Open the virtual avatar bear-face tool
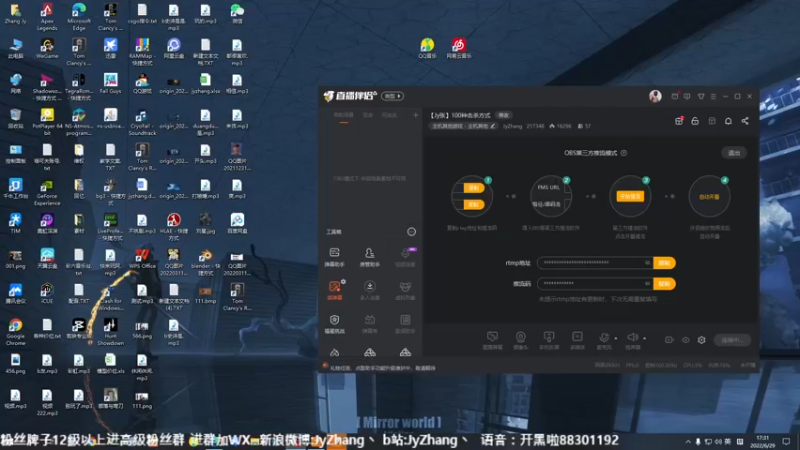The height and width of the screenshot is (450, 800). 405,289
